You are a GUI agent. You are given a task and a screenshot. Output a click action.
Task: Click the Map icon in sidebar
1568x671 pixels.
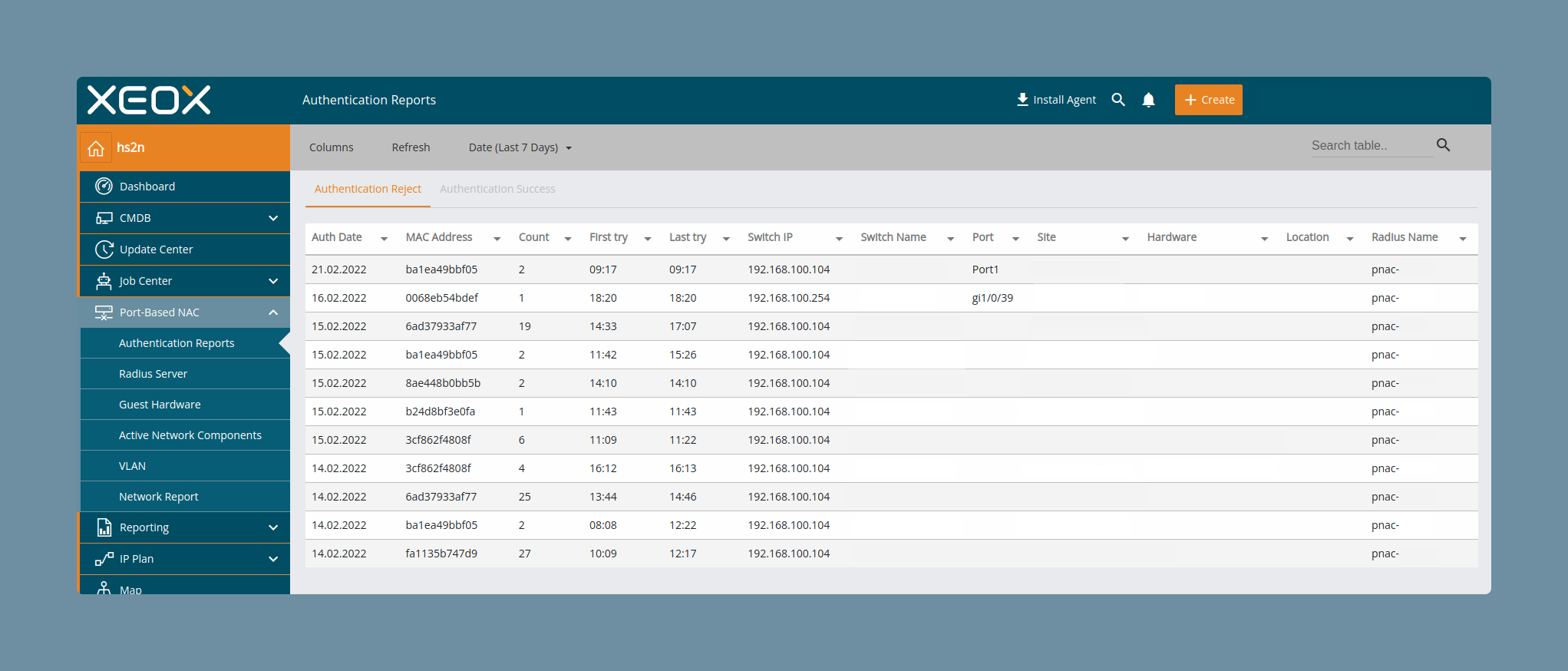coord(104,588)
